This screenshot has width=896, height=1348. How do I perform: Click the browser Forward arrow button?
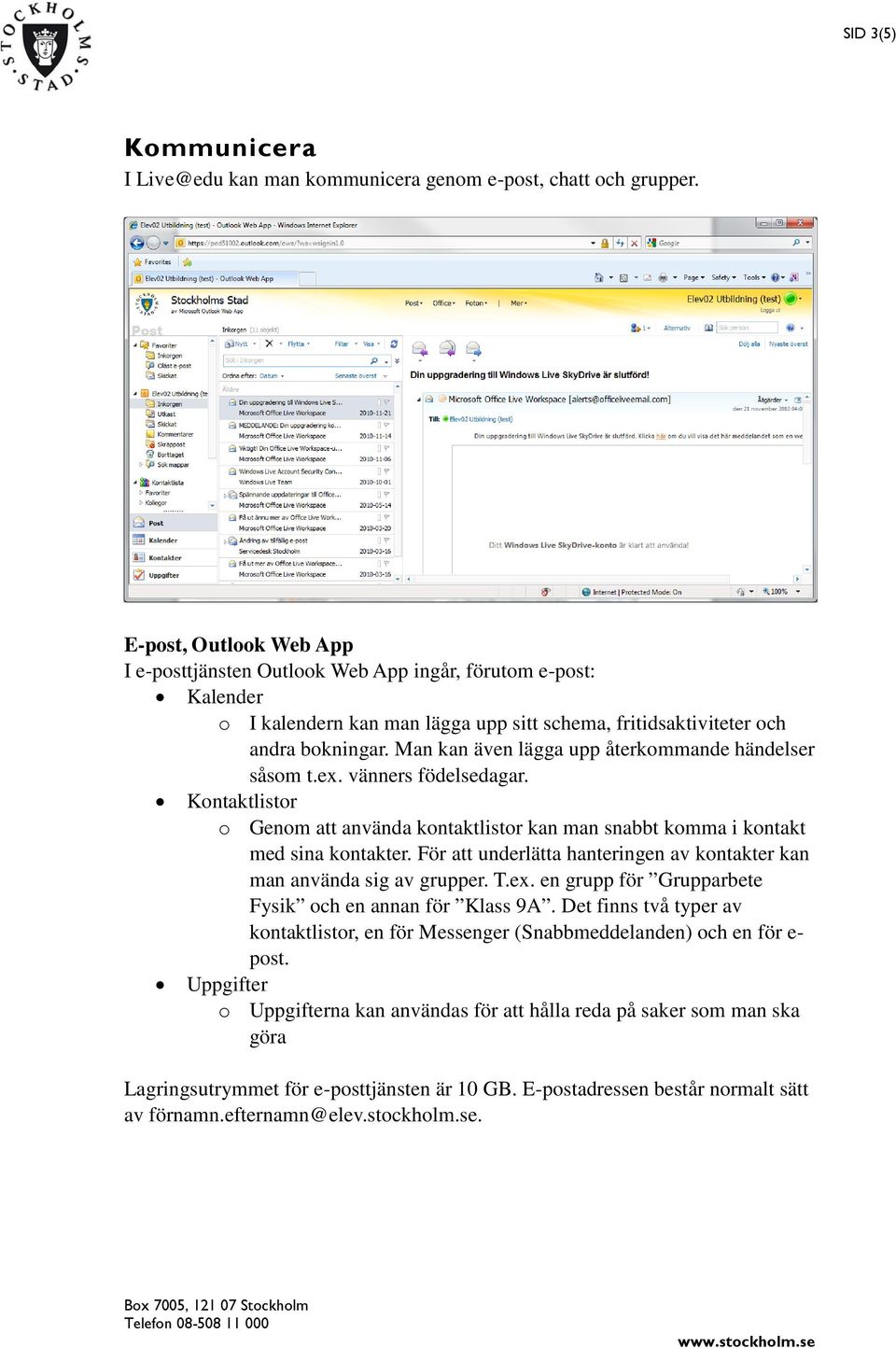pos(153,243)
